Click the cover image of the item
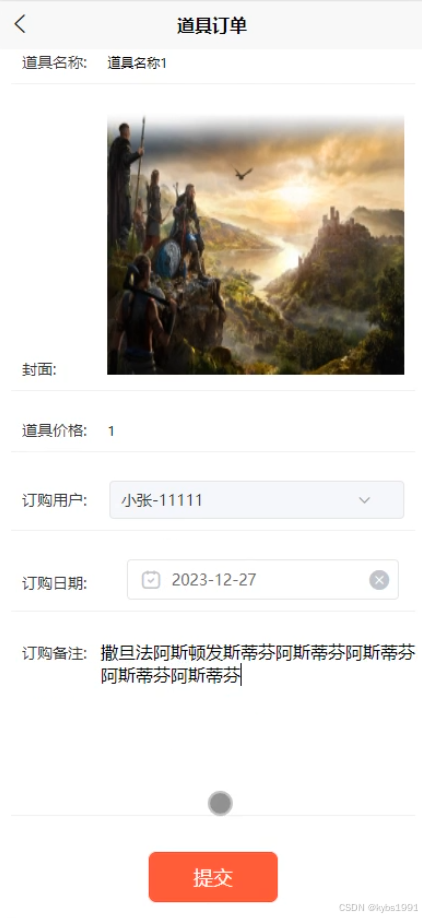The width and height of the screenshot is (422, 919). click(256, 245)
